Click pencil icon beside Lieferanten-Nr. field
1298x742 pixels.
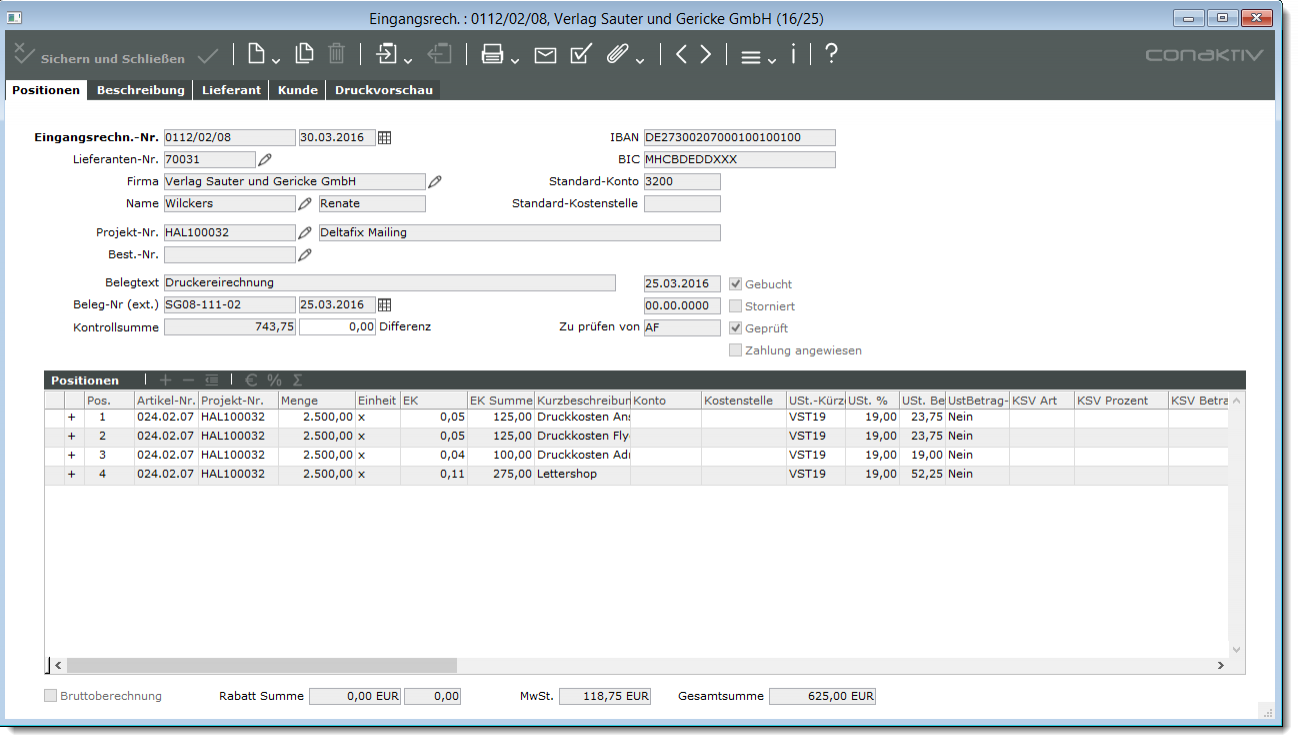pos(265,160)
